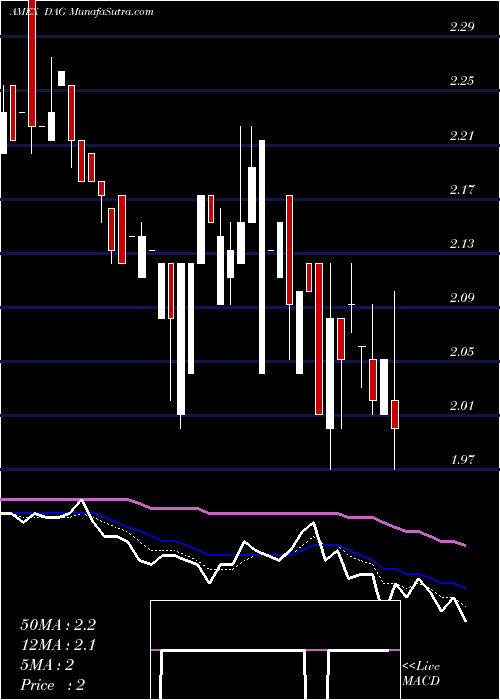This screenshot has height=700, width=500.
Task: Click the 'Price : 2' readout
Action: (53, 685)
